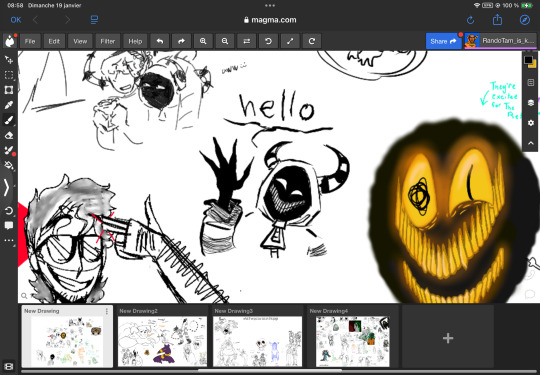Open the RandoTam_is_k... user profile
540x375 pixels.
[x=500, y=41]
